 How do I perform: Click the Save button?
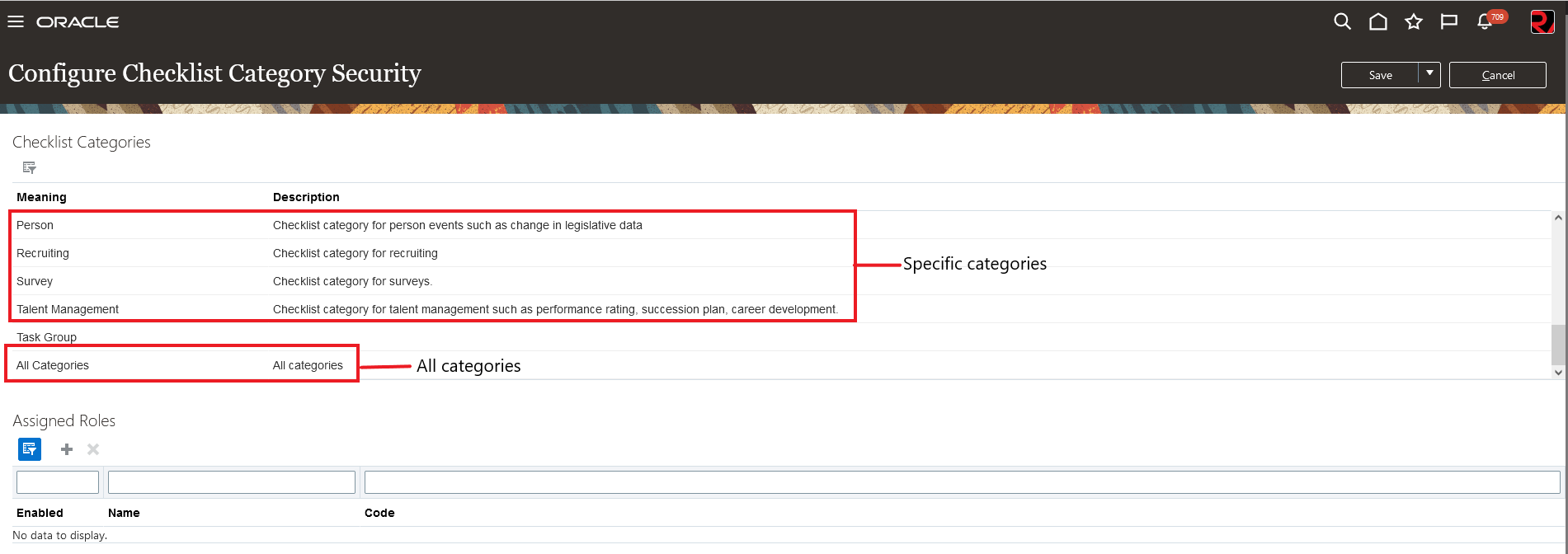(x=1380, y=75)
